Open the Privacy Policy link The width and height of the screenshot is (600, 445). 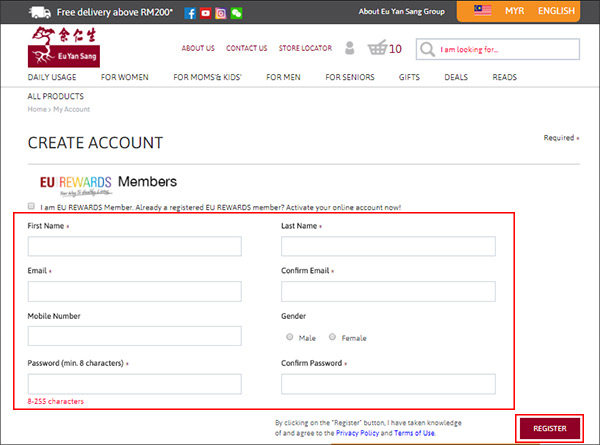357,433
